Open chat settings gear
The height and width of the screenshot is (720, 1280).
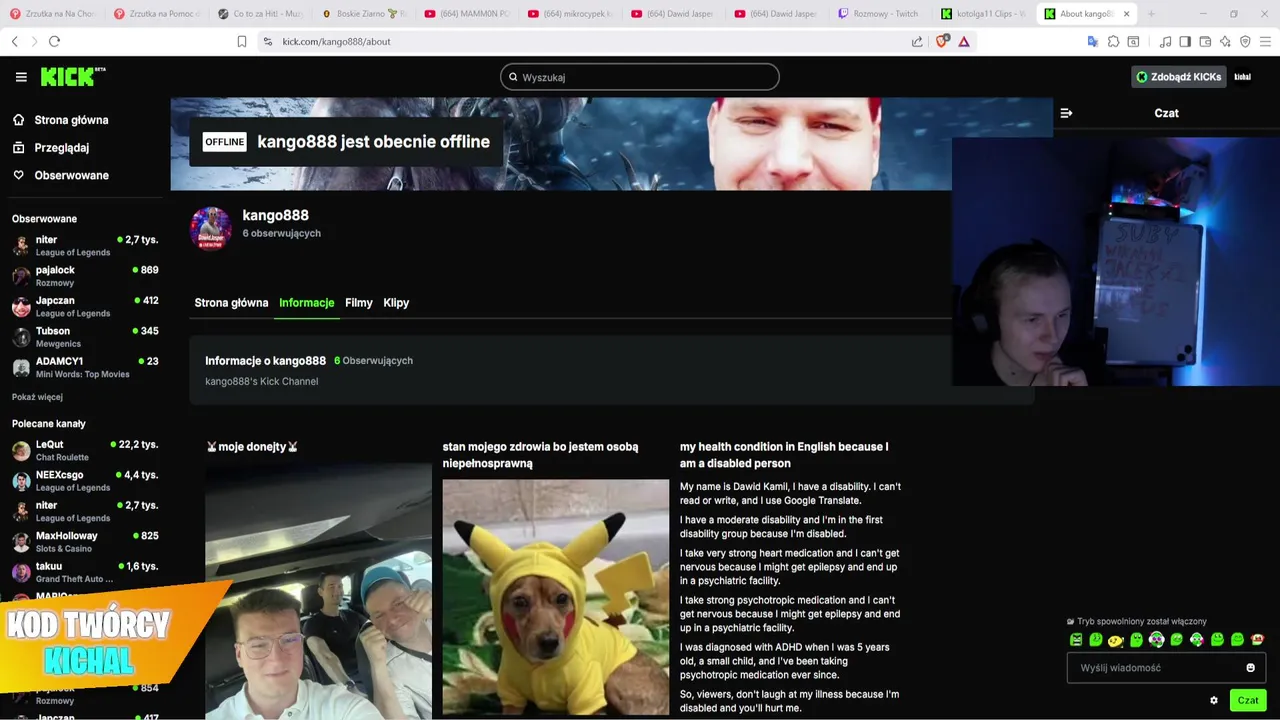coord(1214,700)
